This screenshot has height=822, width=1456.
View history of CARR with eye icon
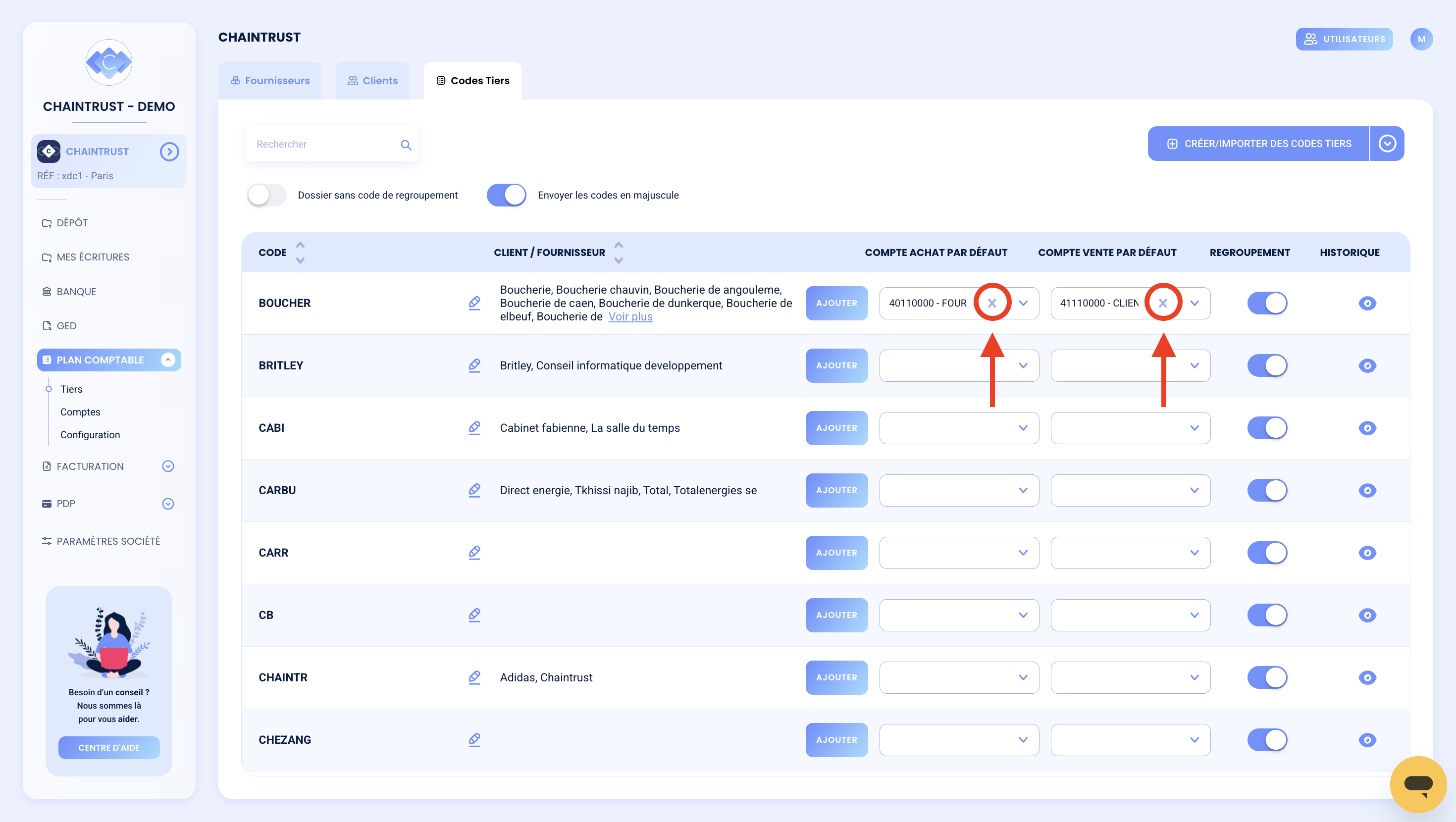tap(1367, 552)
